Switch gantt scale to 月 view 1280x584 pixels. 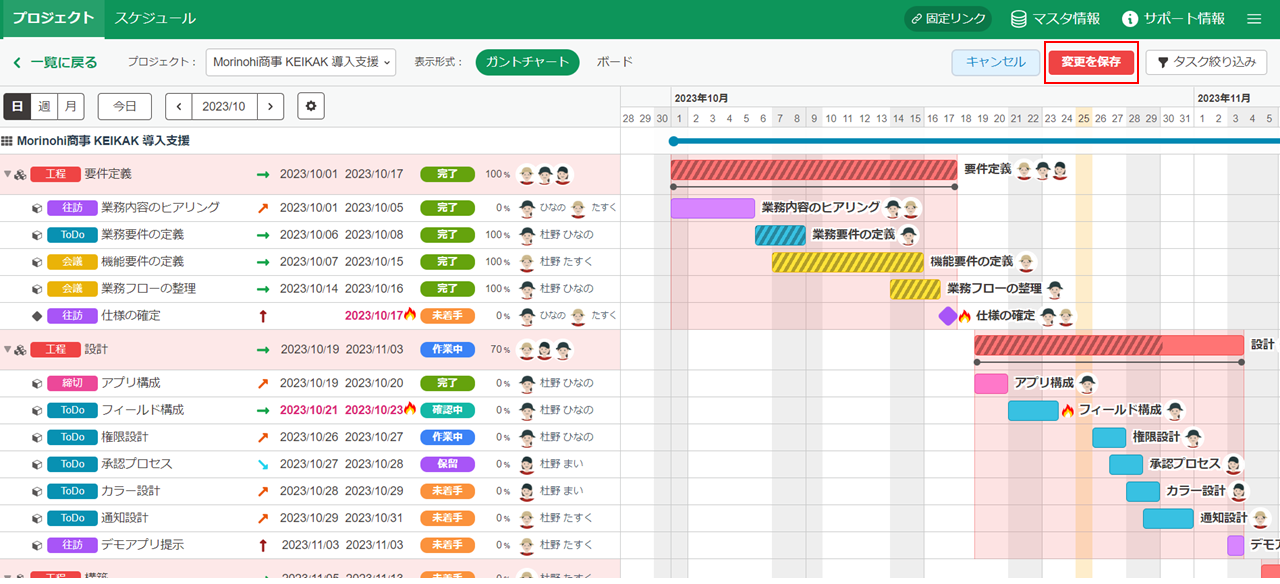tap(71, 106)
